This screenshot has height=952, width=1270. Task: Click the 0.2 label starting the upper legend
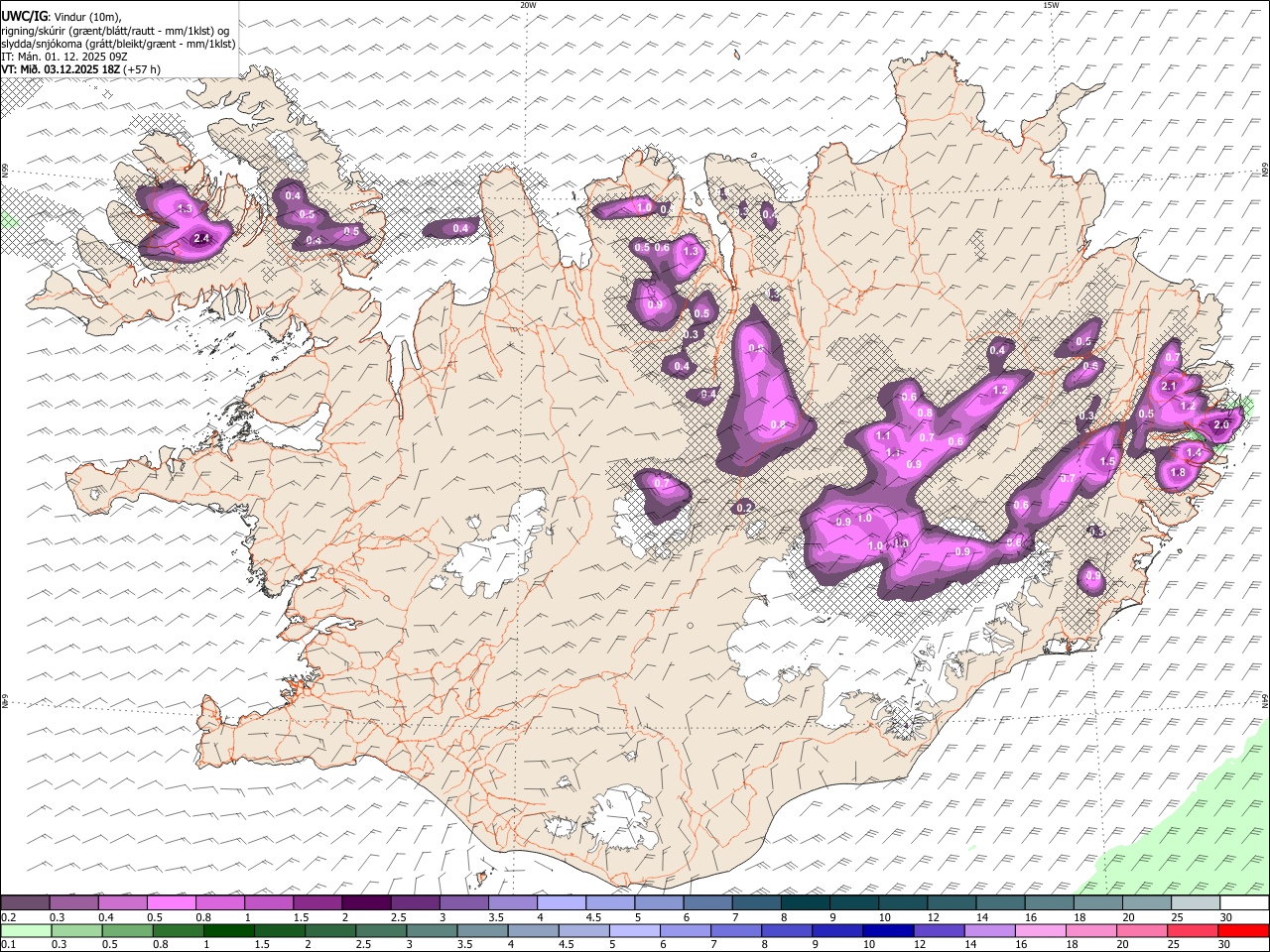[x=8, y=917]
